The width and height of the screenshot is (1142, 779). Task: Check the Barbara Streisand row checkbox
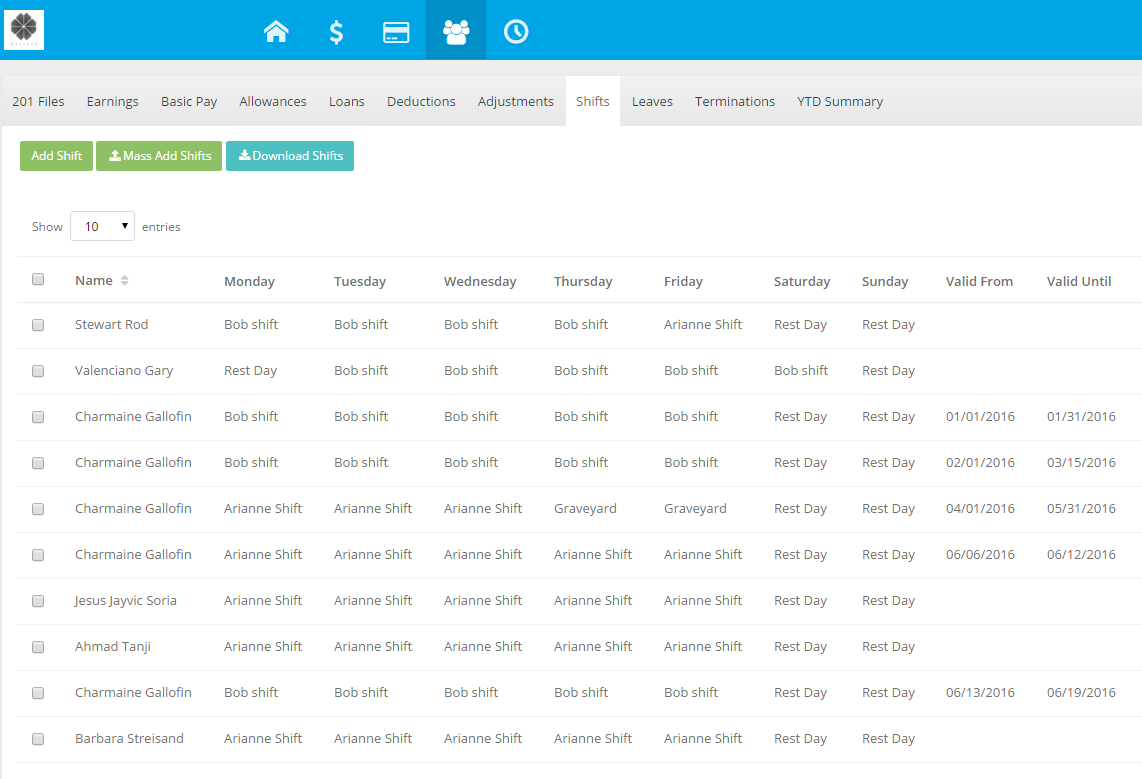tap(38, 738)
